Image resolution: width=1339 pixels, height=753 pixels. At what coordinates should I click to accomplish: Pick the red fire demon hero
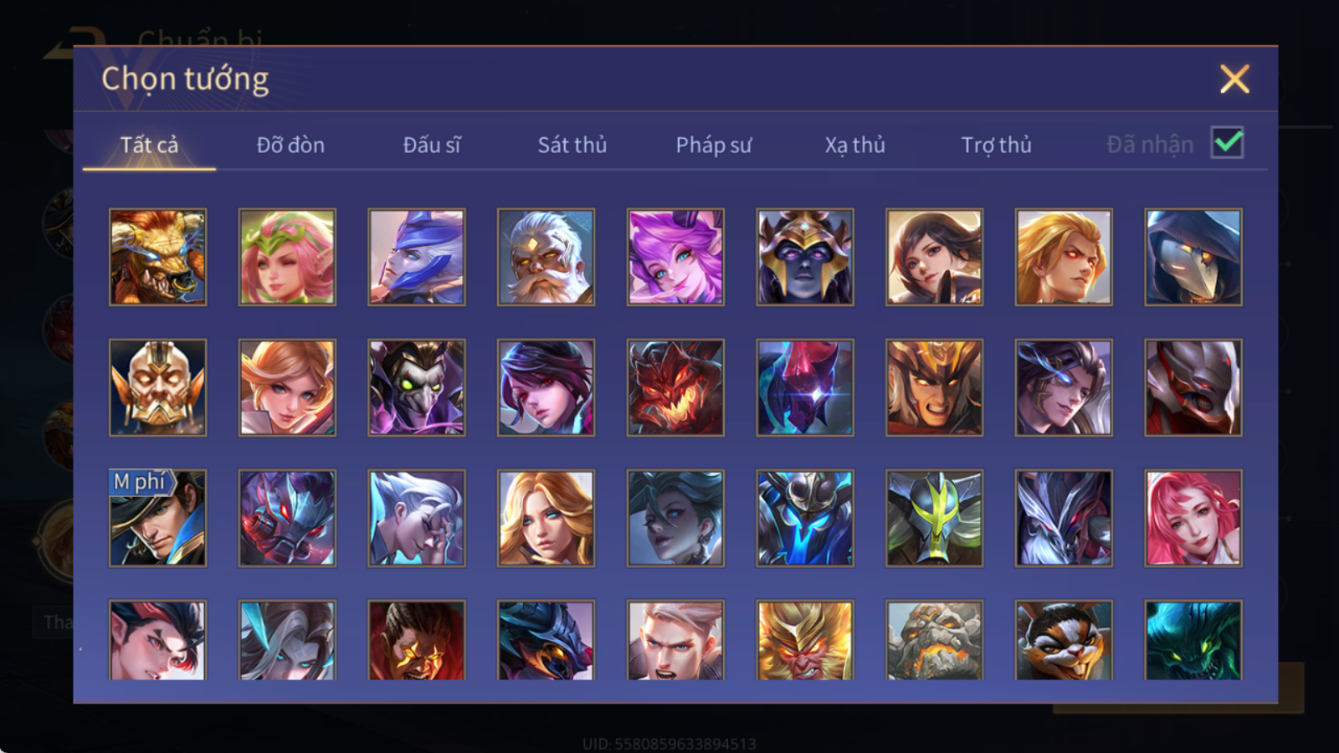676,388
